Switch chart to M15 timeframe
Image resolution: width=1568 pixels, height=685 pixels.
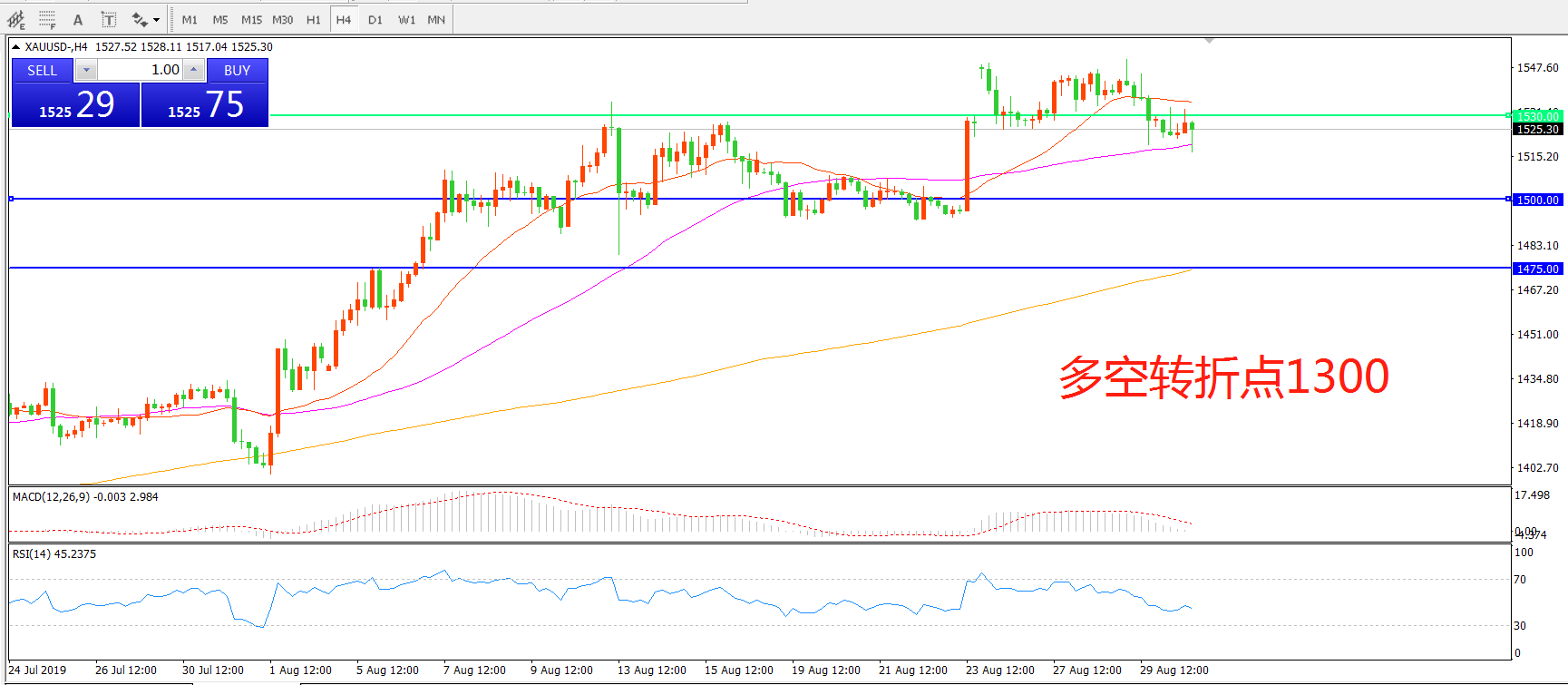(x=251, y=19)
